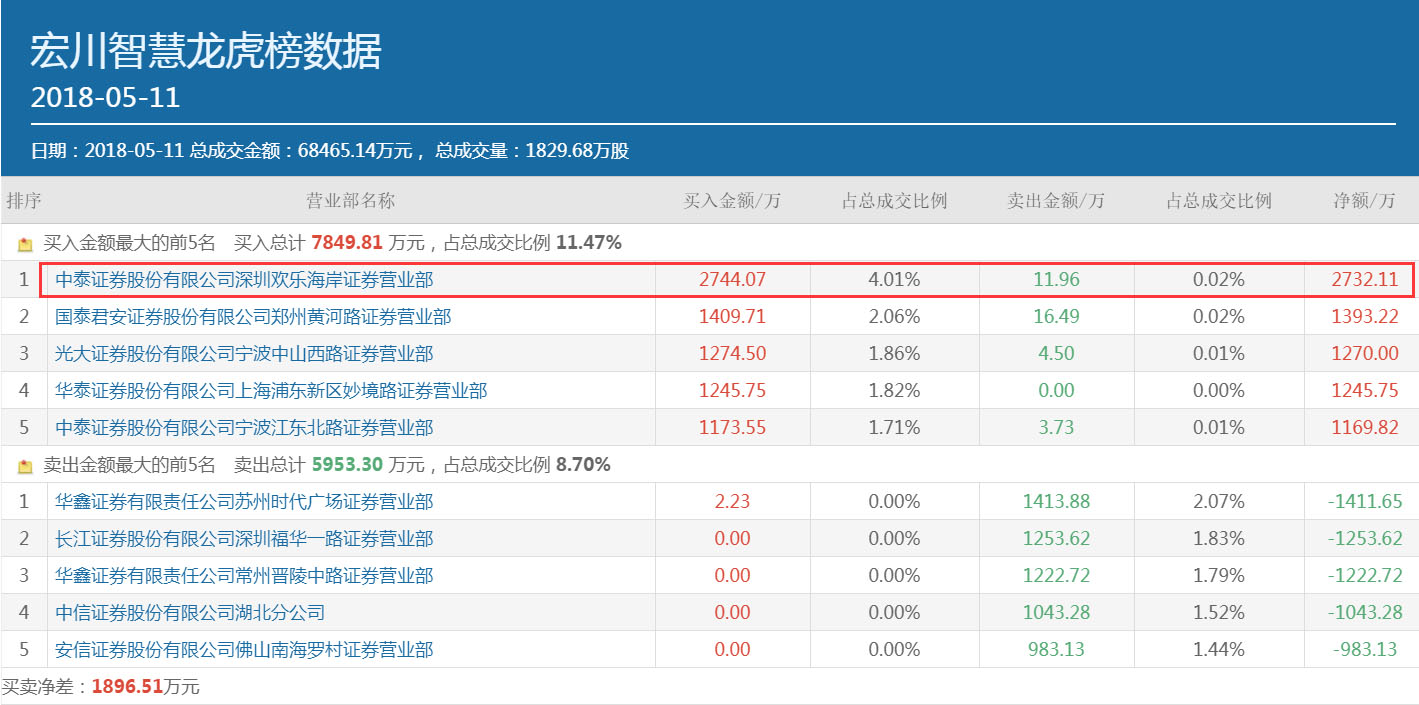1419x705 pixels.
Task: Open 华鑫证券苏州时代广场证券营业部 link
Action: click(244, 502)
